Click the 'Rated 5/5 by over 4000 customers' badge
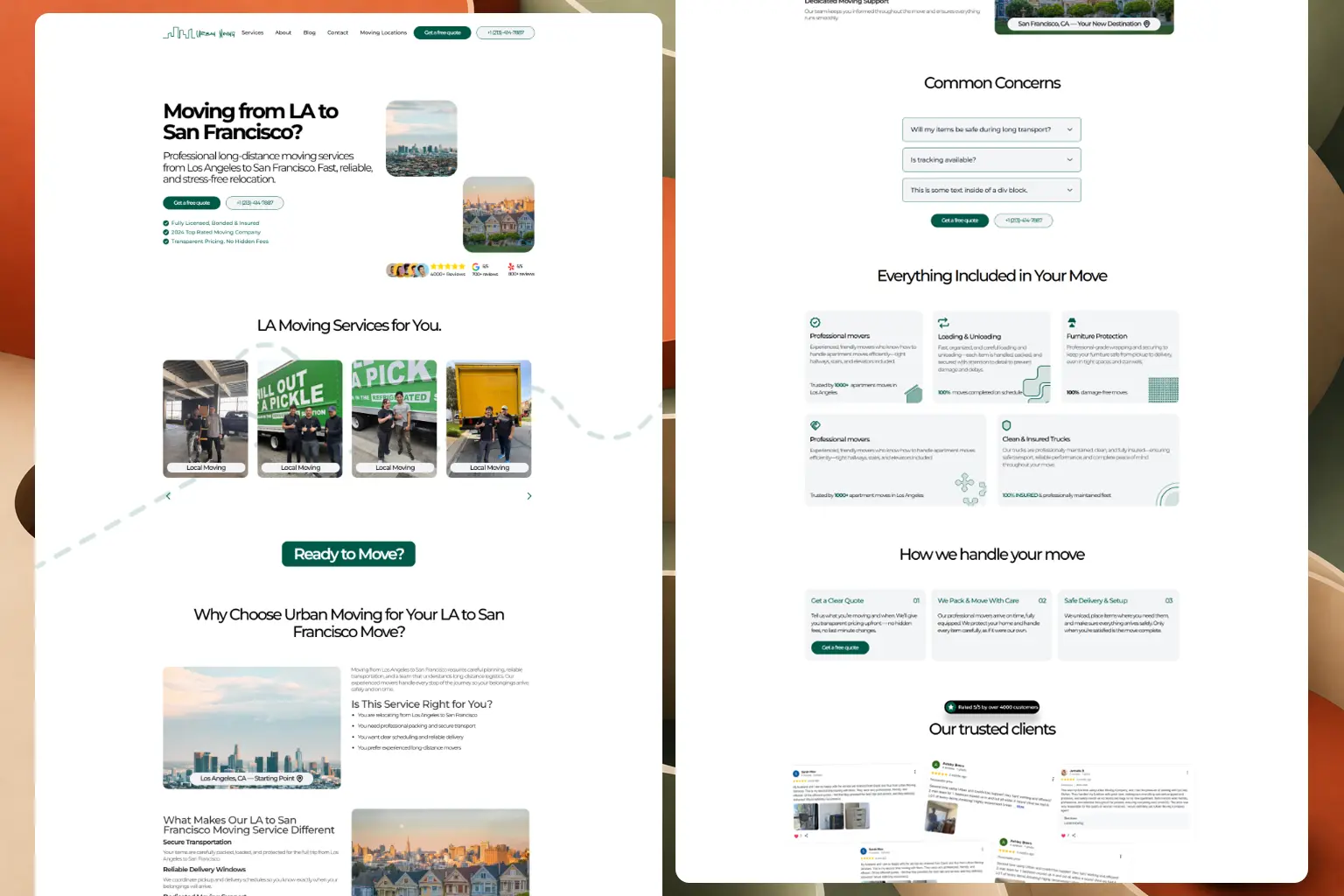This screenshot has width=1344, height=896. click(x=992, y=707)
